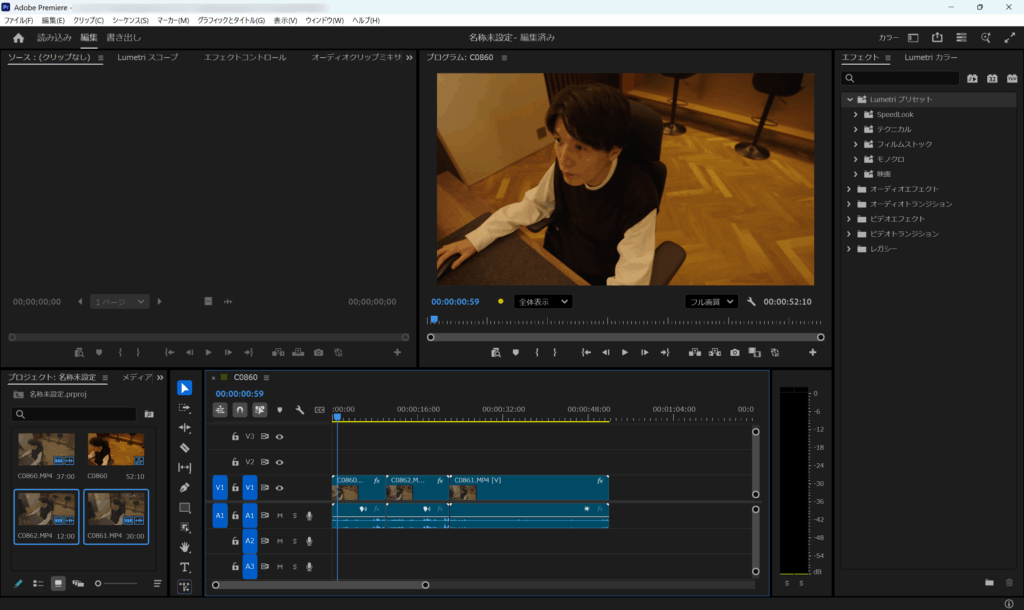The image size is (1024, 610).
Task: Select the Type (T) tool
Action: coord(185,567)
